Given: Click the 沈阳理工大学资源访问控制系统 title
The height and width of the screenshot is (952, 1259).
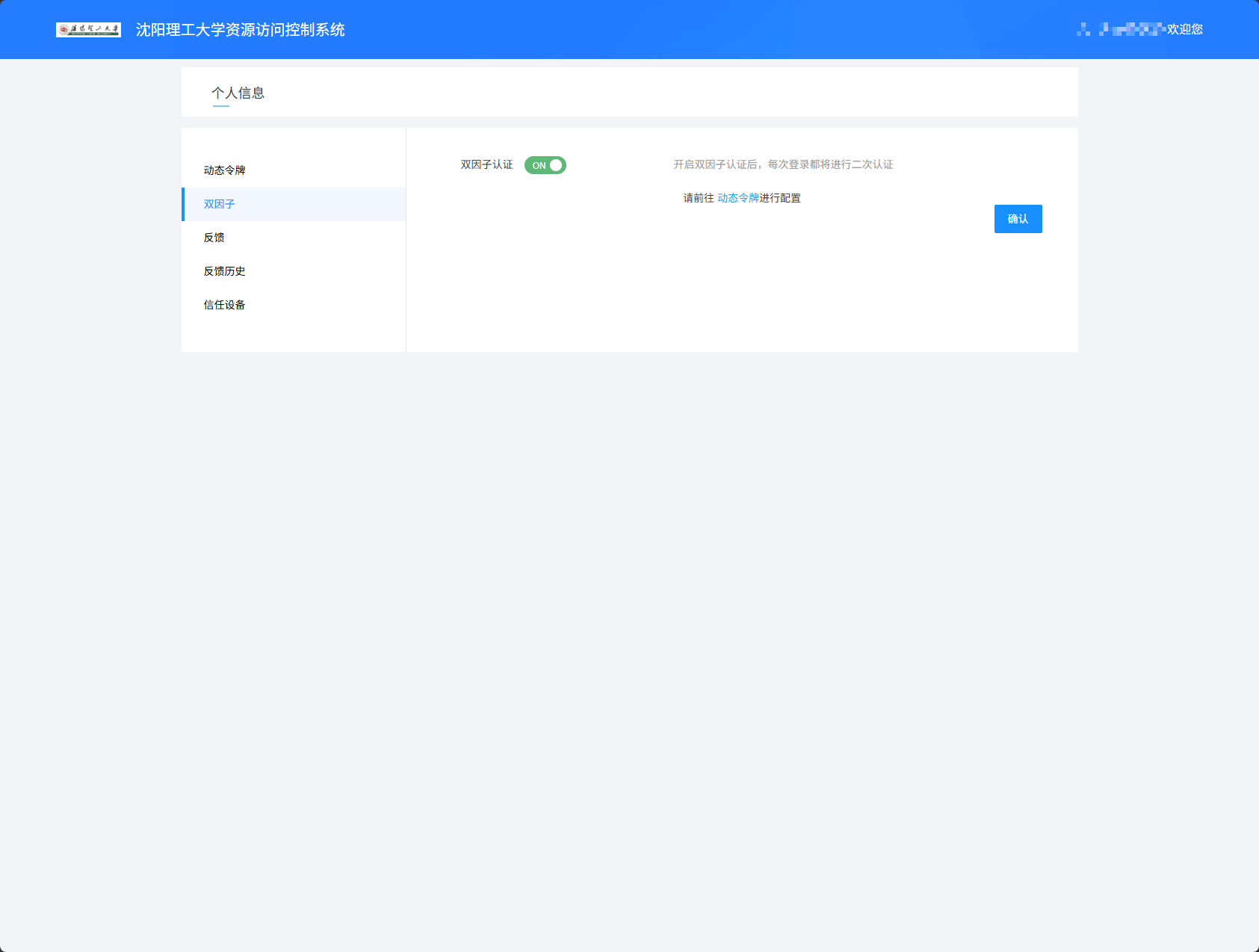Looking at the screenshot, I should pyautogui.click(x=241, y=30).
